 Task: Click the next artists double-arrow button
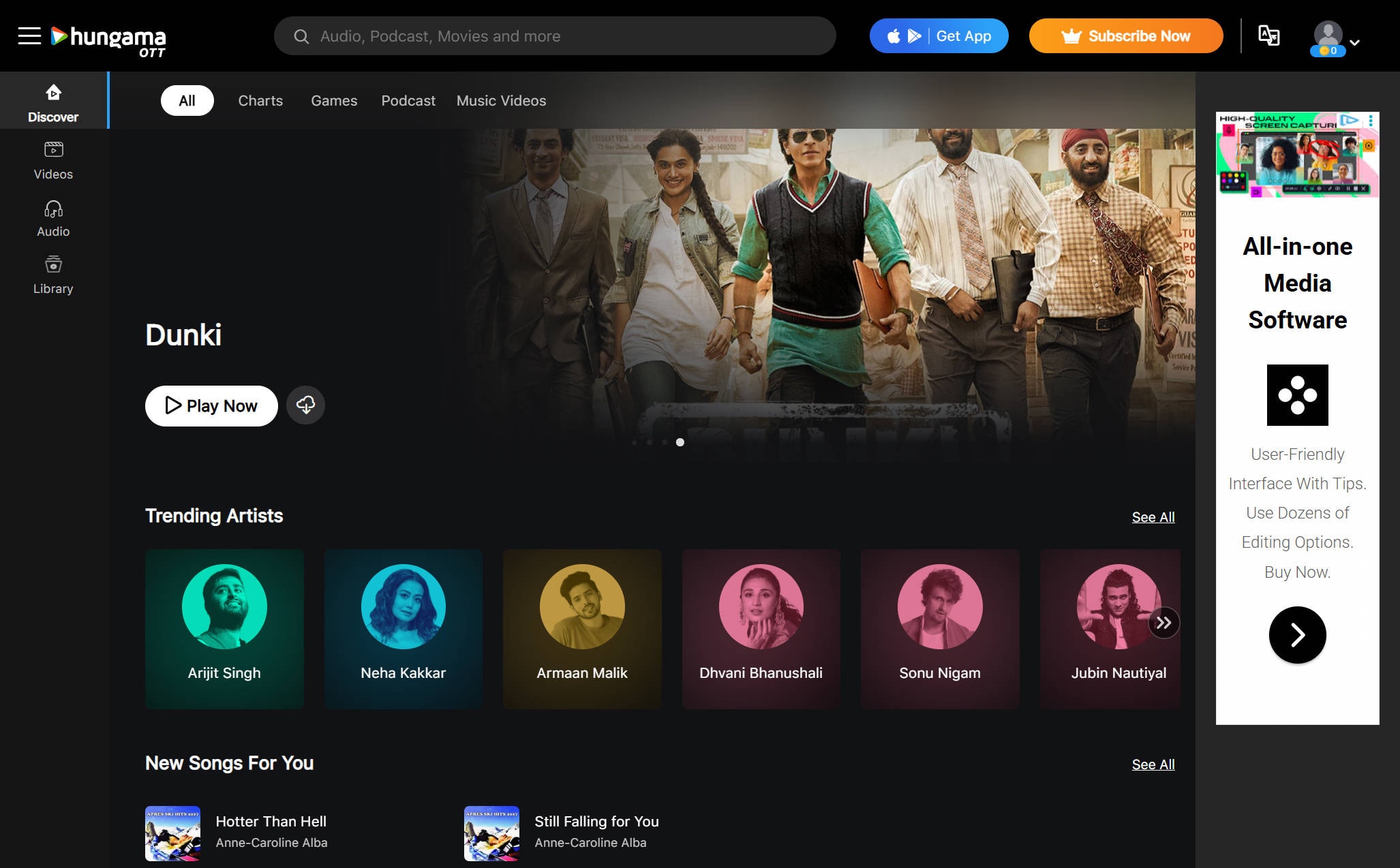1163,623
